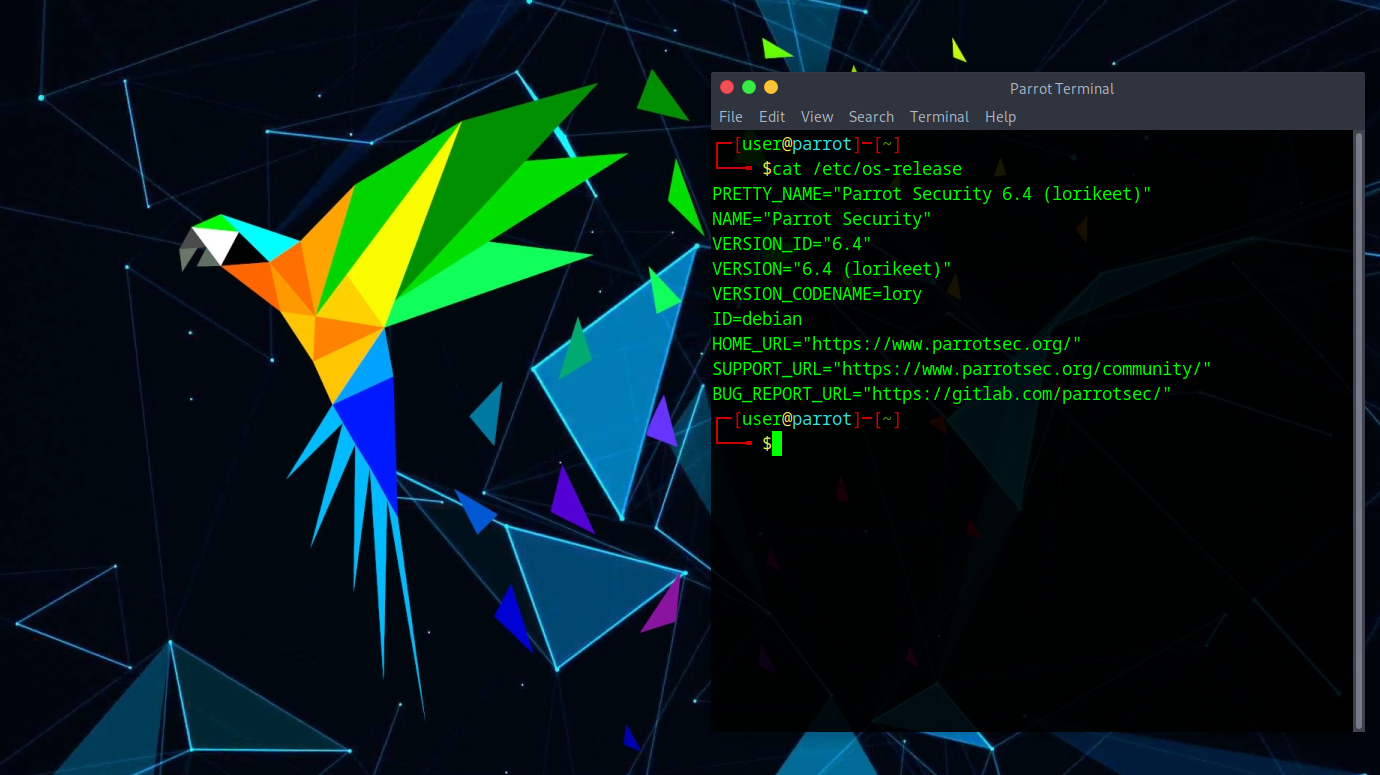Viewport: 1380px width, 775px height.
Task: Open the Edit menu
Action: click(x=772, y=117)
